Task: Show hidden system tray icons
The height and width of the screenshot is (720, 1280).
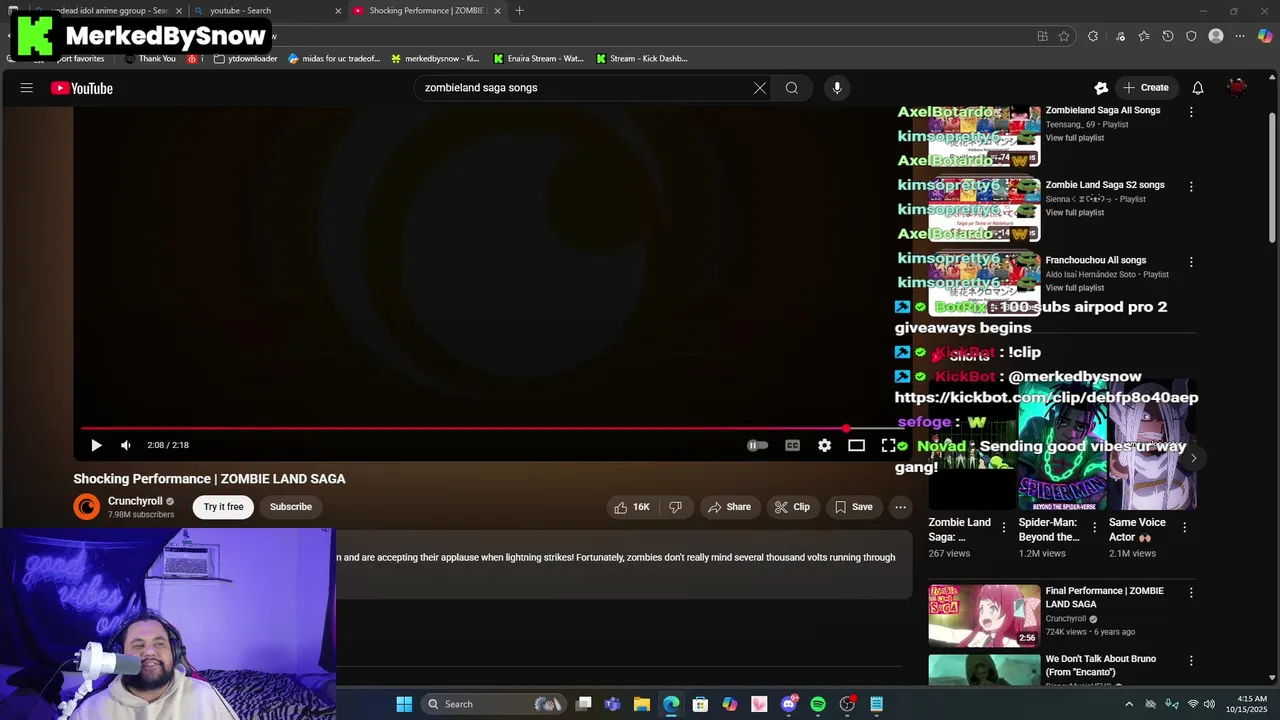Action: [x=1130, y=704]
